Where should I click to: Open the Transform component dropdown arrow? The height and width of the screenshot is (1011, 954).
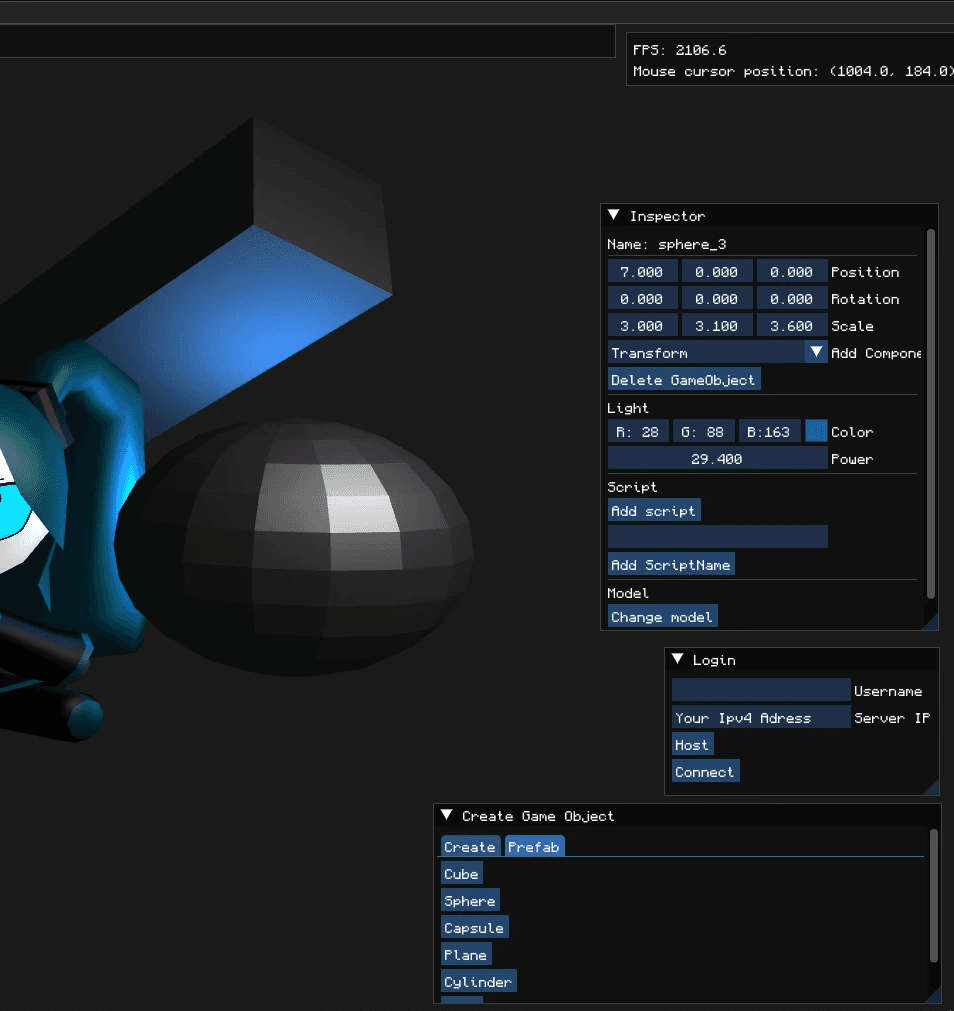pos(816,352)
